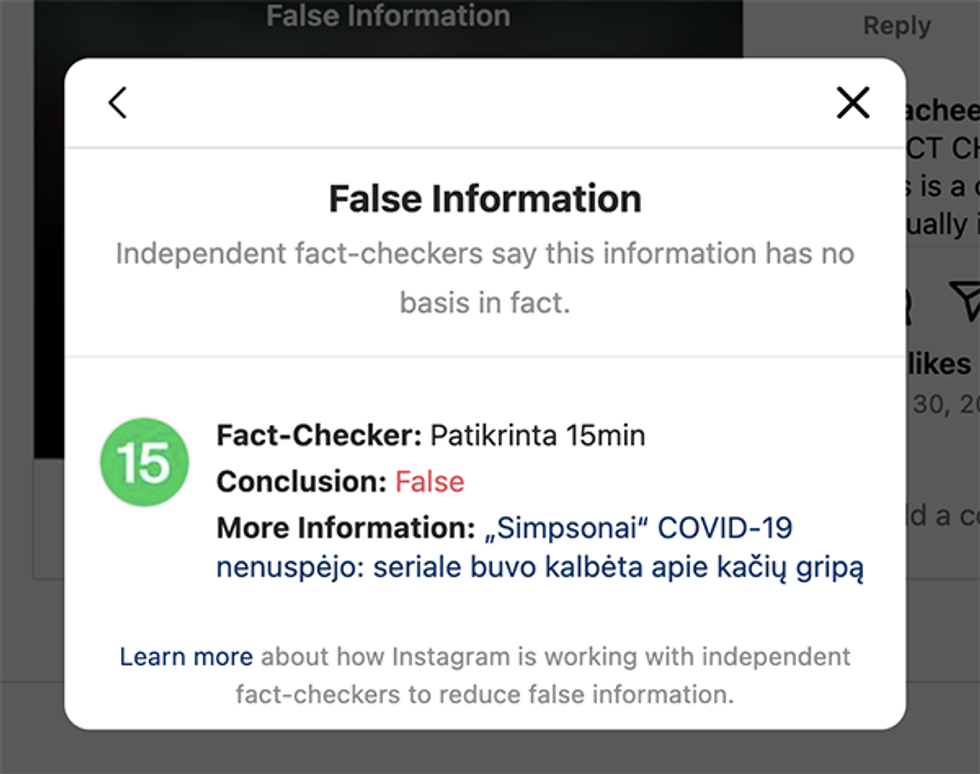Image resolution: width=980 pixels, height=774 pixels.
Task: Click the More Information label
Action: pyautogui.click(x=345, y=528)
